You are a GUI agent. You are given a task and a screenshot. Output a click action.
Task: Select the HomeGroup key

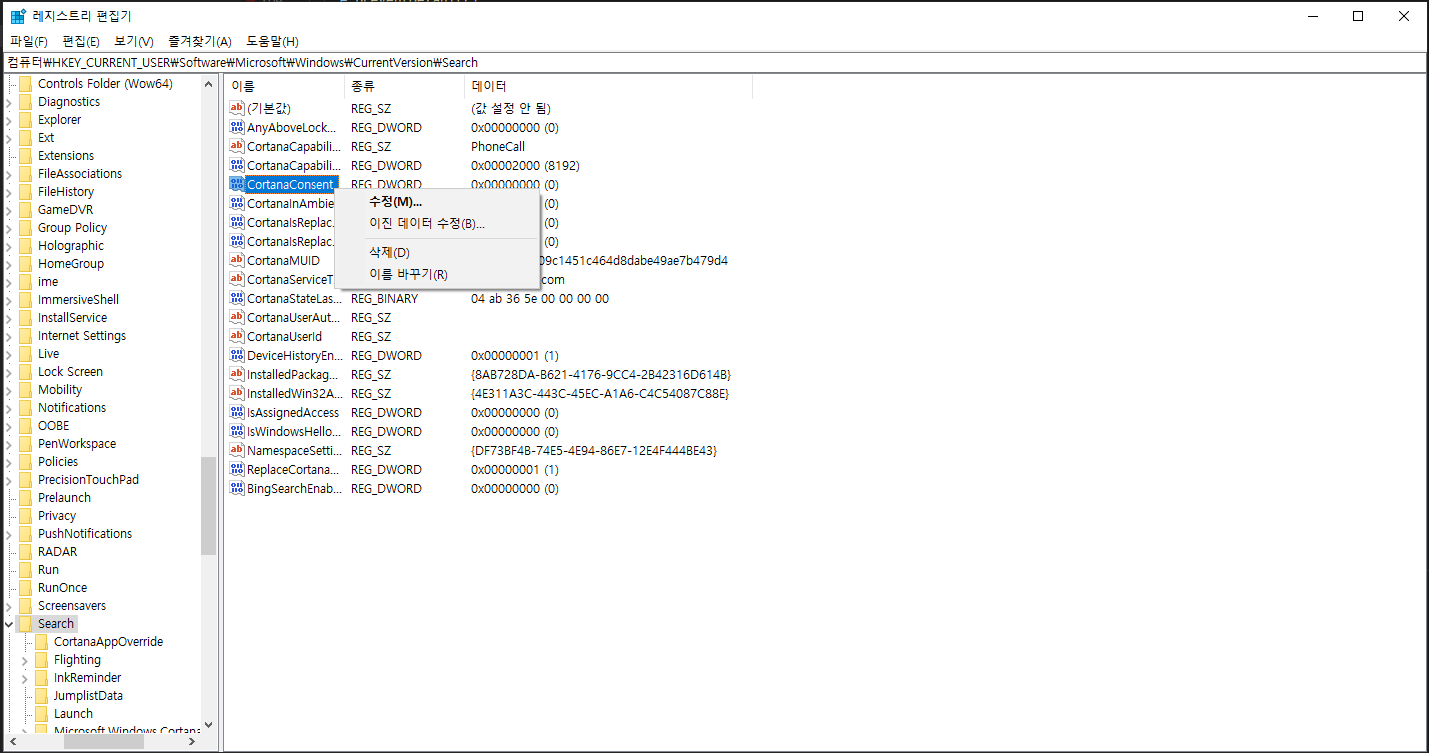[x=71, y=264]
